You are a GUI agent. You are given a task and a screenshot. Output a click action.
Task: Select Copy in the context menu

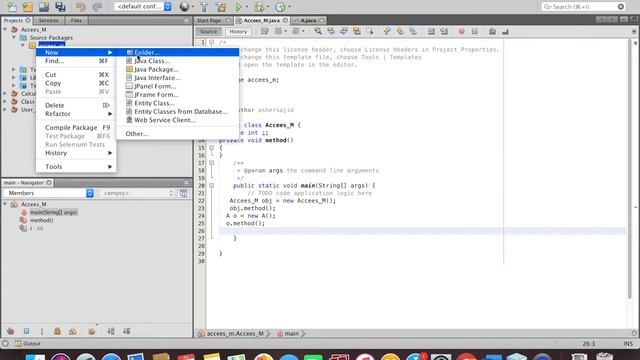[x=76, y=83]
